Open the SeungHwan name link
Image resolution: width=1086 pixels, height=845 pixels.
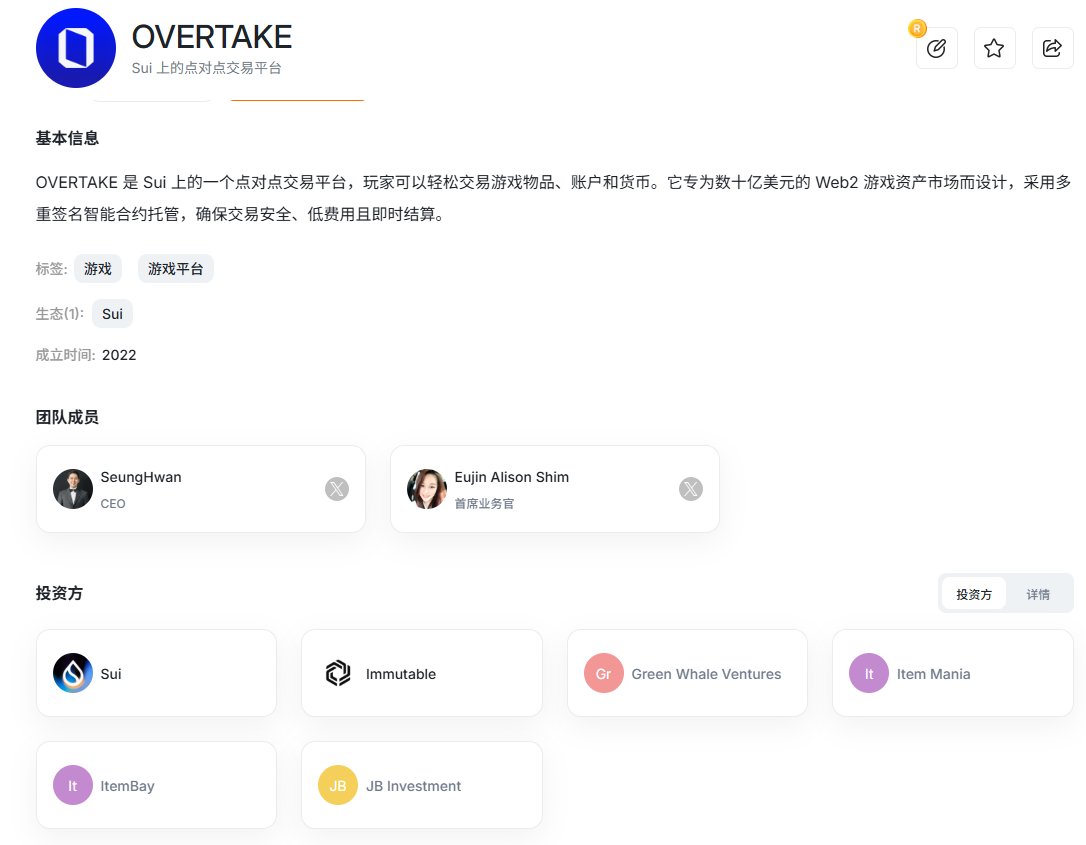point(141,477)
